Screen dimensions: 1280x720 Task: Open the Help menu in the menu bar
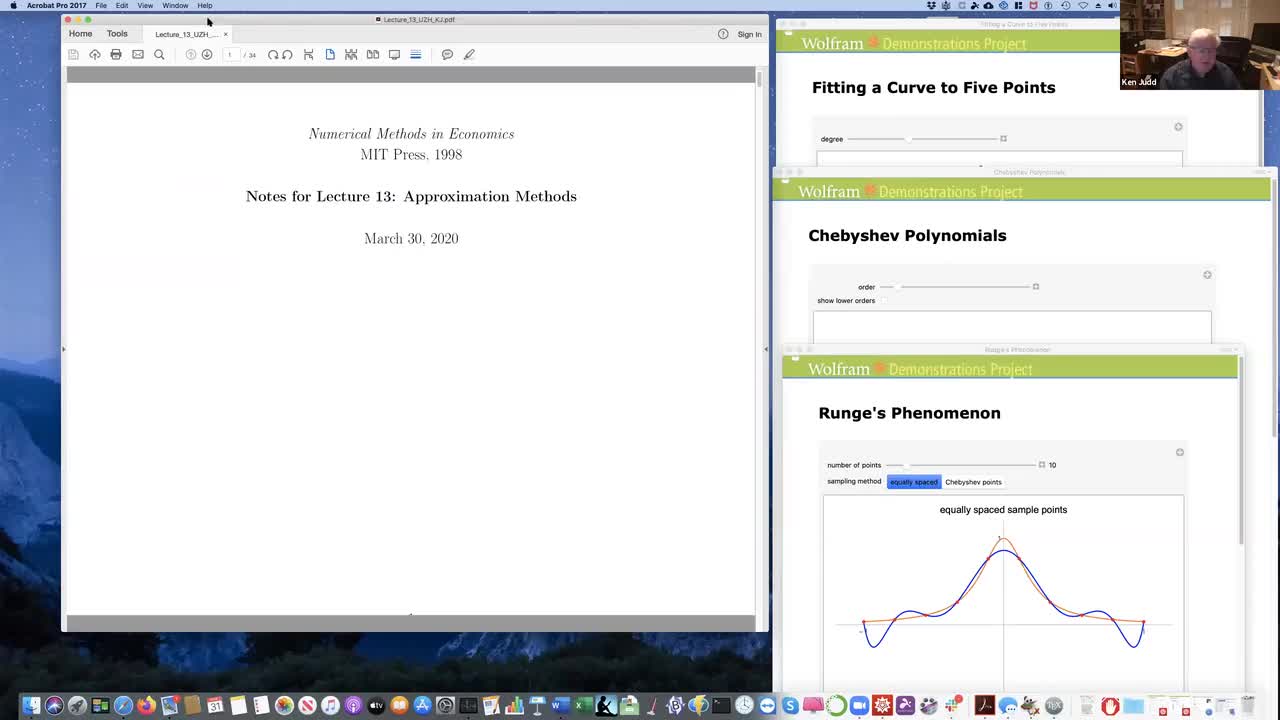[x=204, y=6]
